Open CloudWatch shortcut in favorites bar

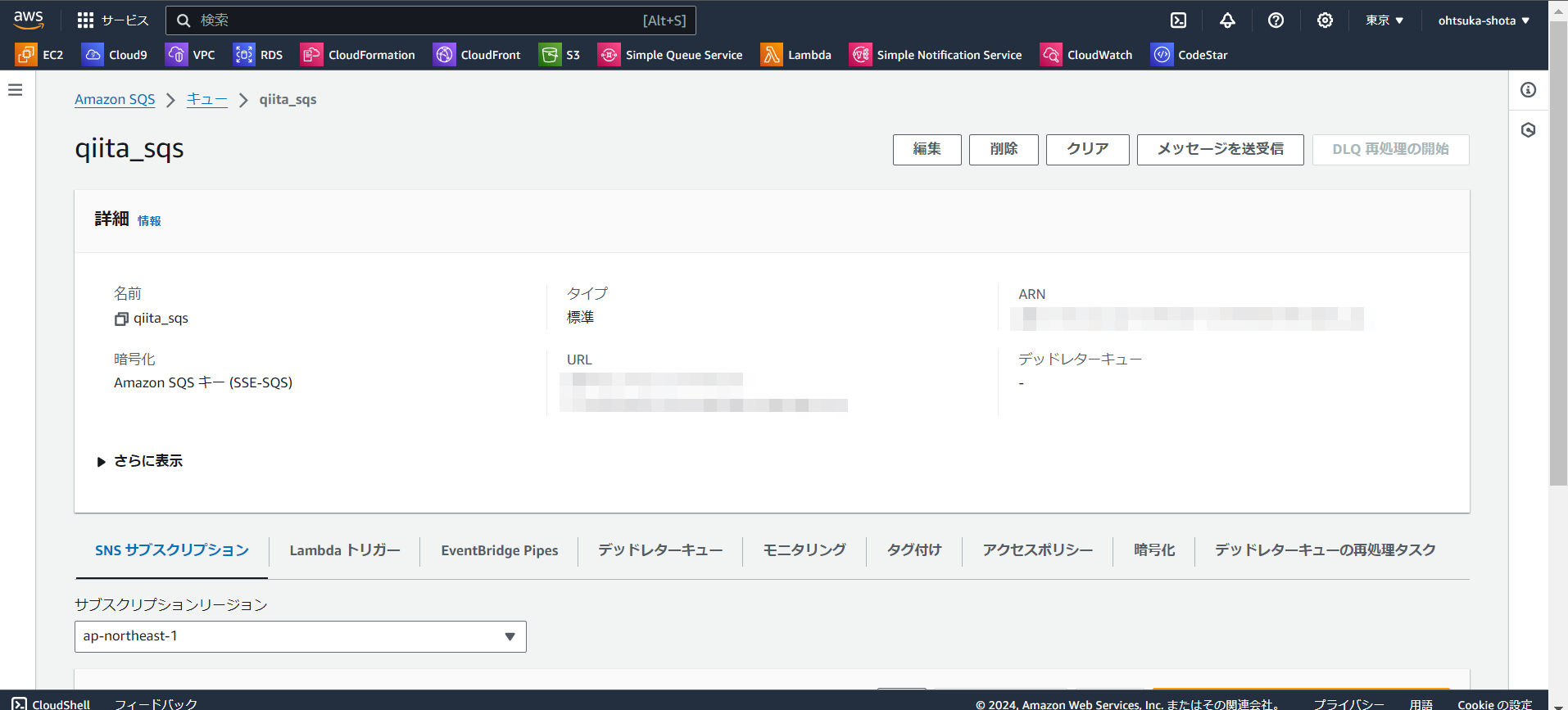point(1086,55)
